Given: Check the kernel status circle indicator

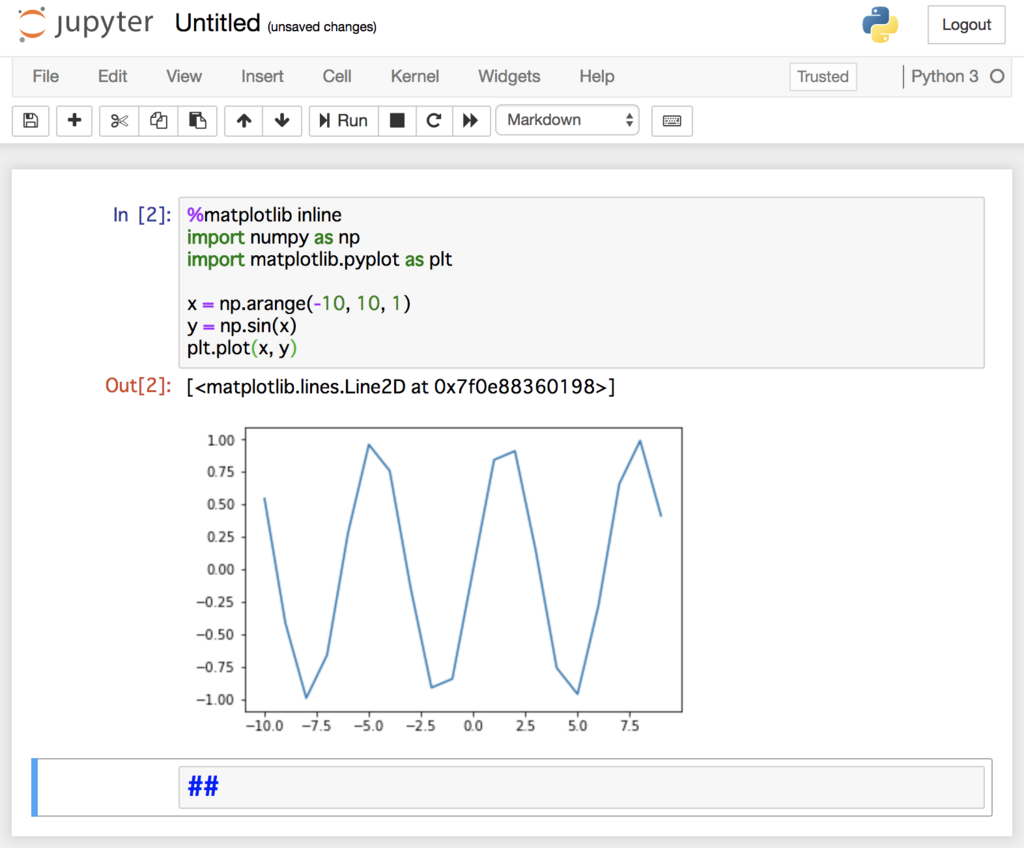Looking at the screenshot, I should click(x=997, y=76).
